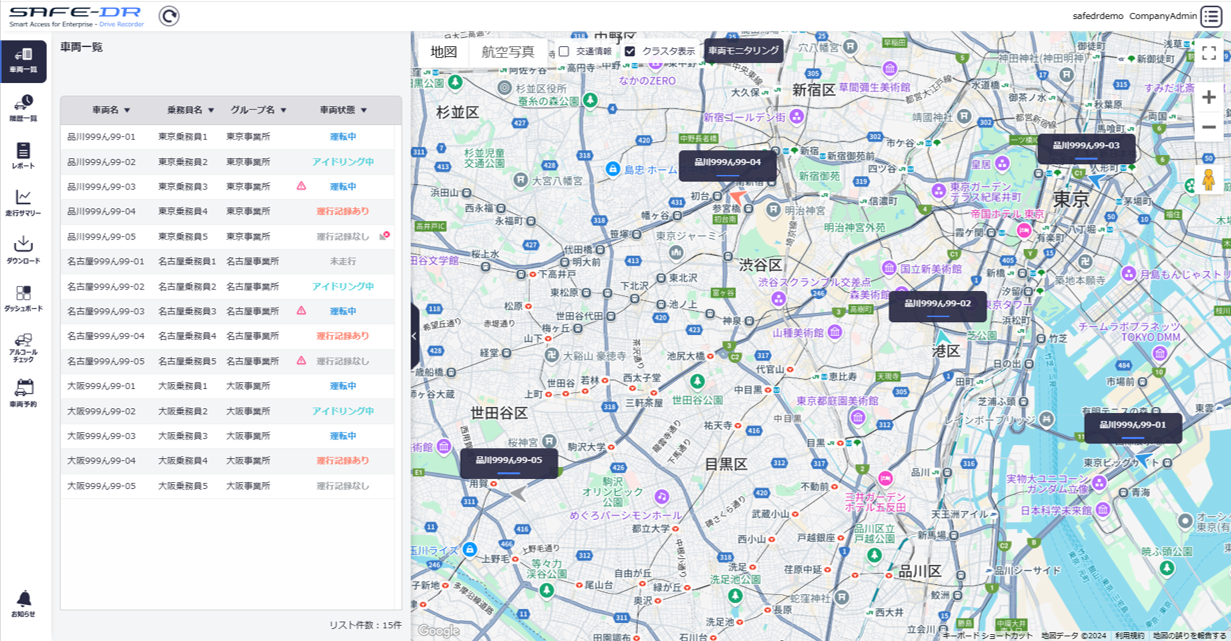The height and width of the screenshot is (641, 1231).
Task: Open the レポート report sidebar icon
Action: (x=24, y=156)
